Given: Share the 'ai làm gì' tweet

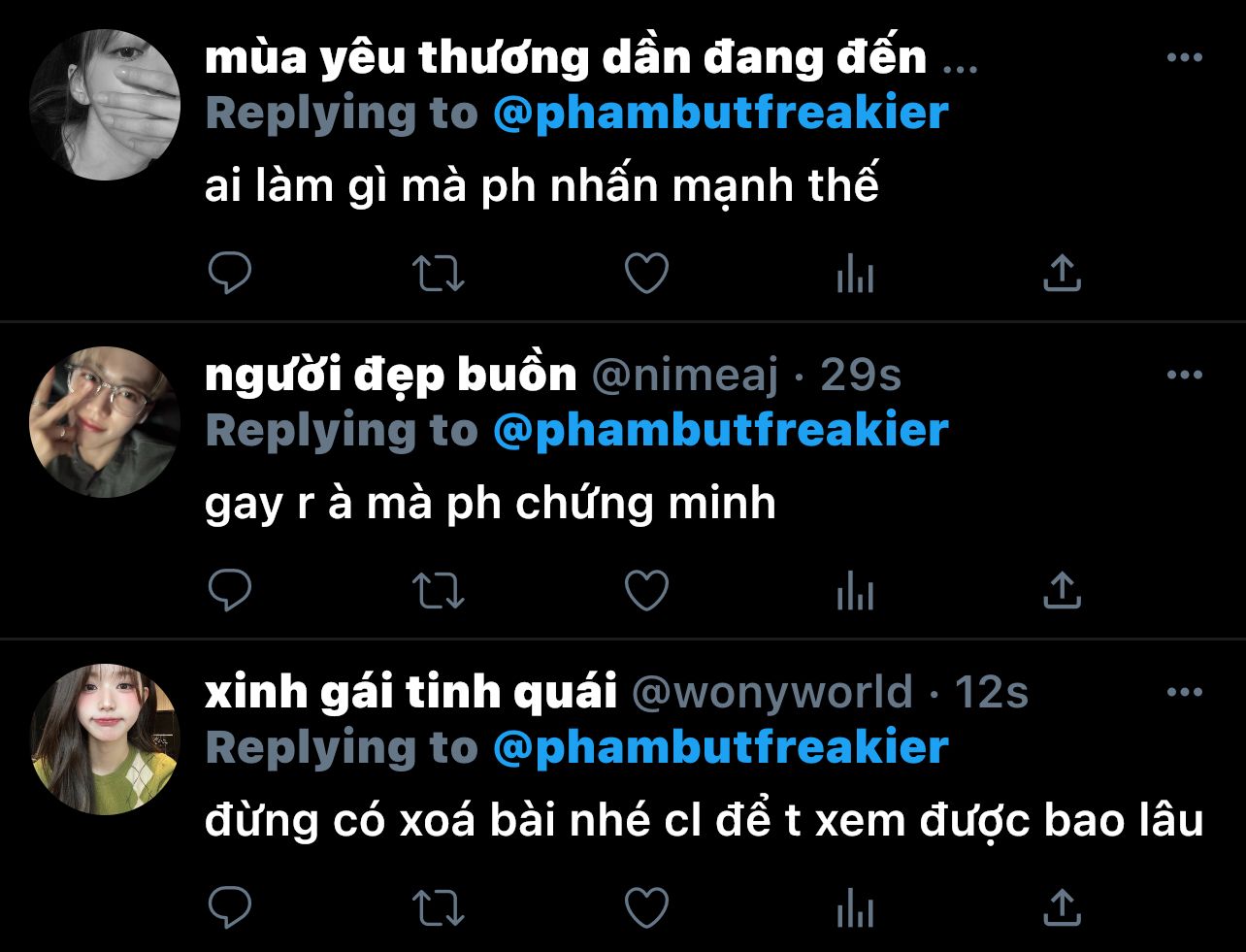Looking at the screenshot, I should (x=1062, y=273).
